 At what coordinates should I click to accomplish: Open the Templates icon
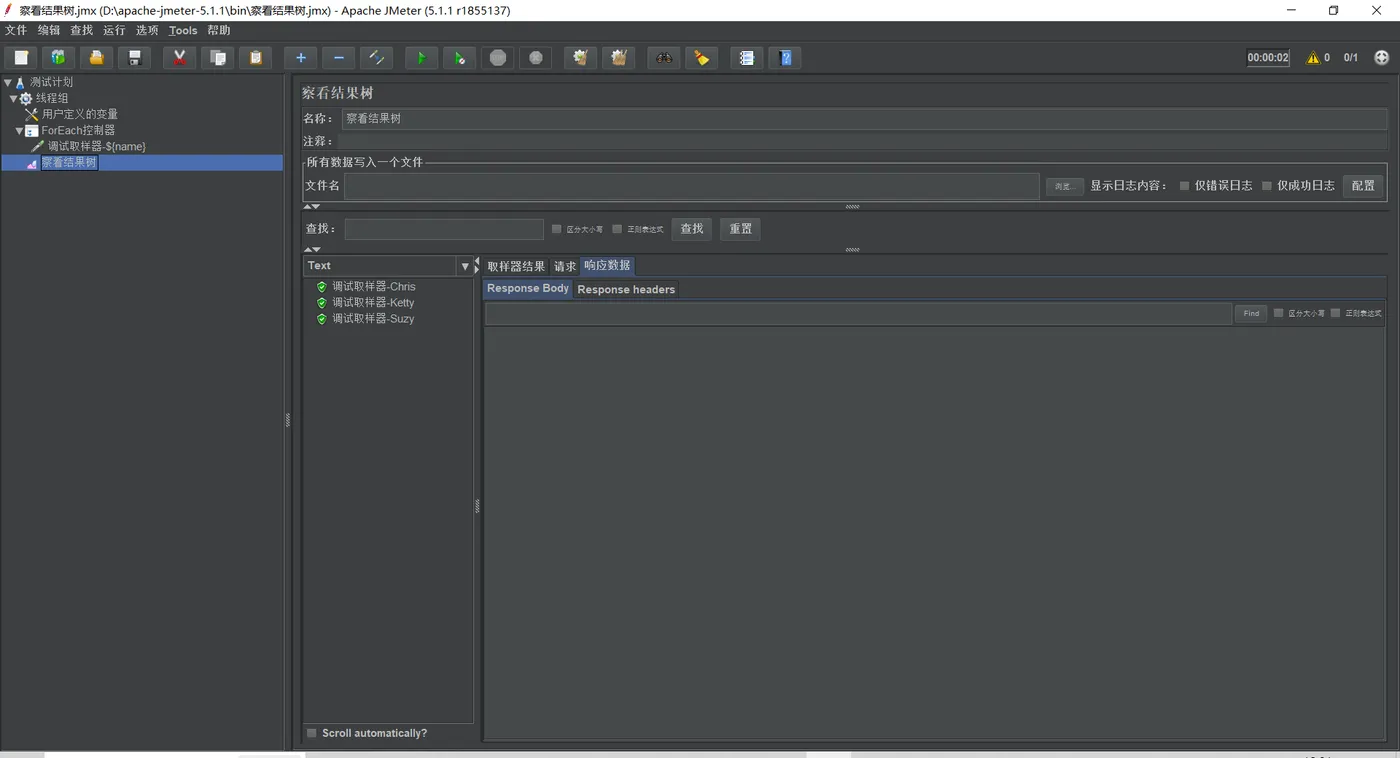tap(58, 58)
